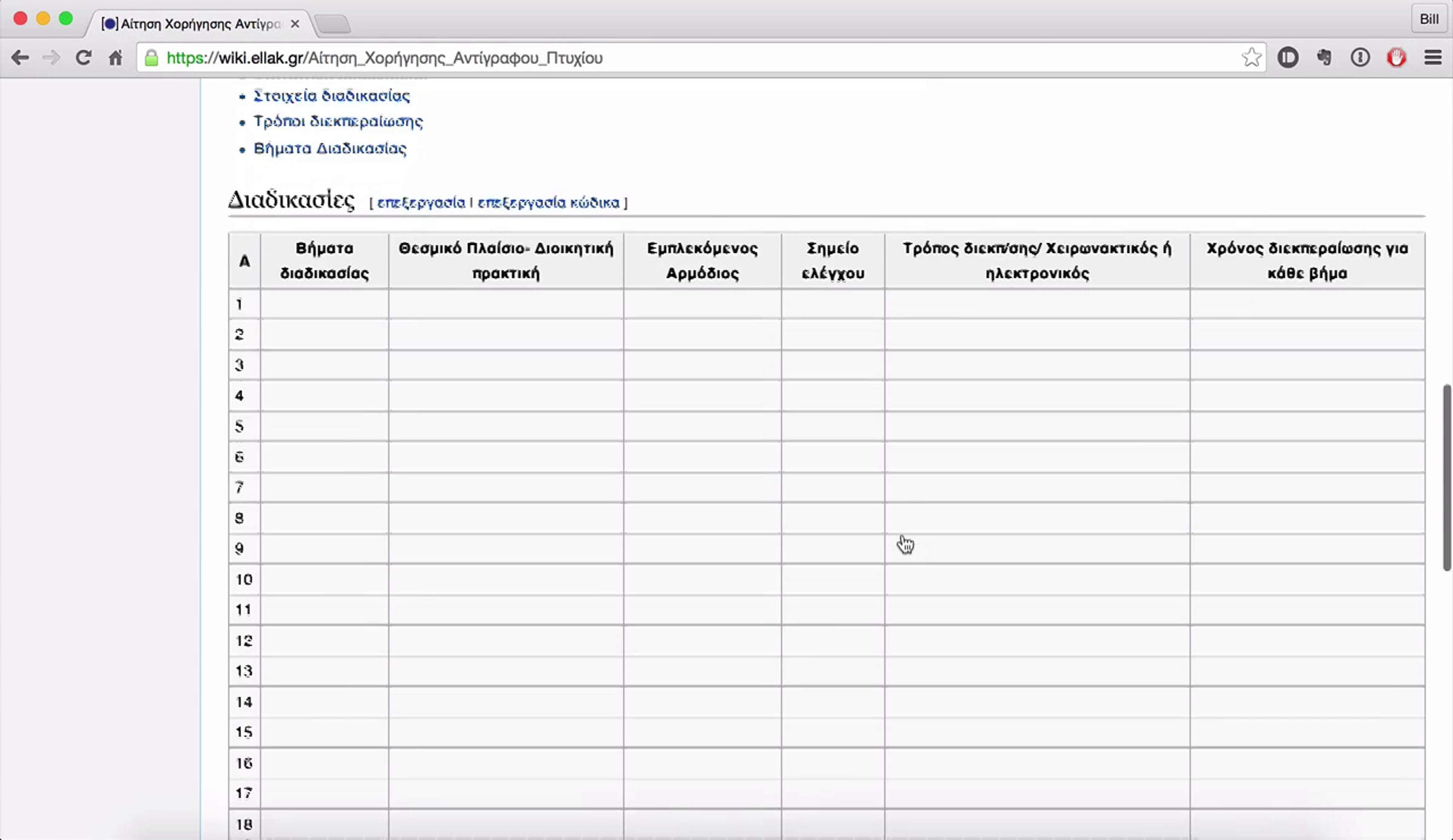Open the circled-i extension in toolbar

(1360, 57)
